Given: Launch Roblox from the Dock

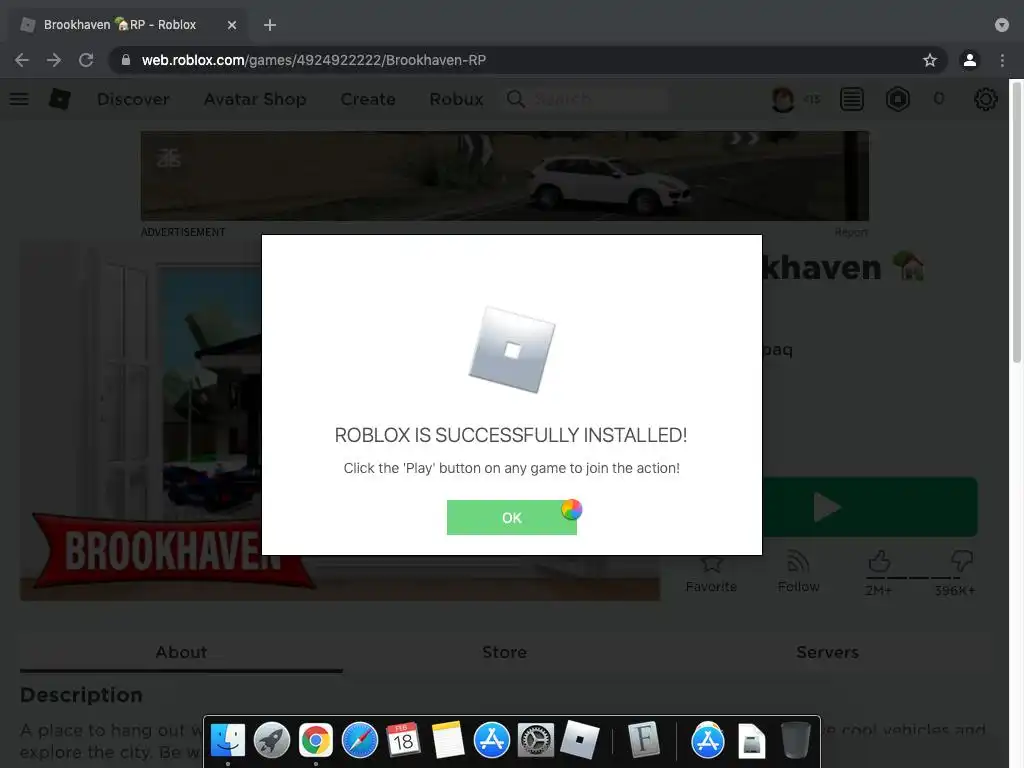Looking at the screenshot, I should pyautogui.click(x=579, y=740).
